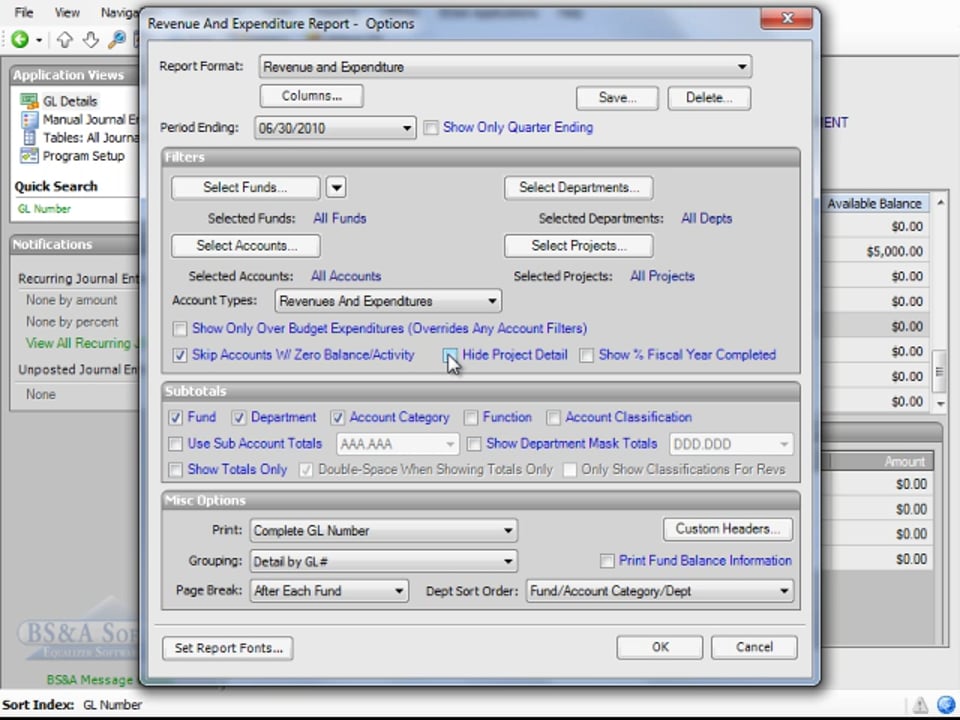The height and width of the screenshot is (720, 960).
Task: Click the down arrow toolbar icon
Action: [x=91, y=40]
